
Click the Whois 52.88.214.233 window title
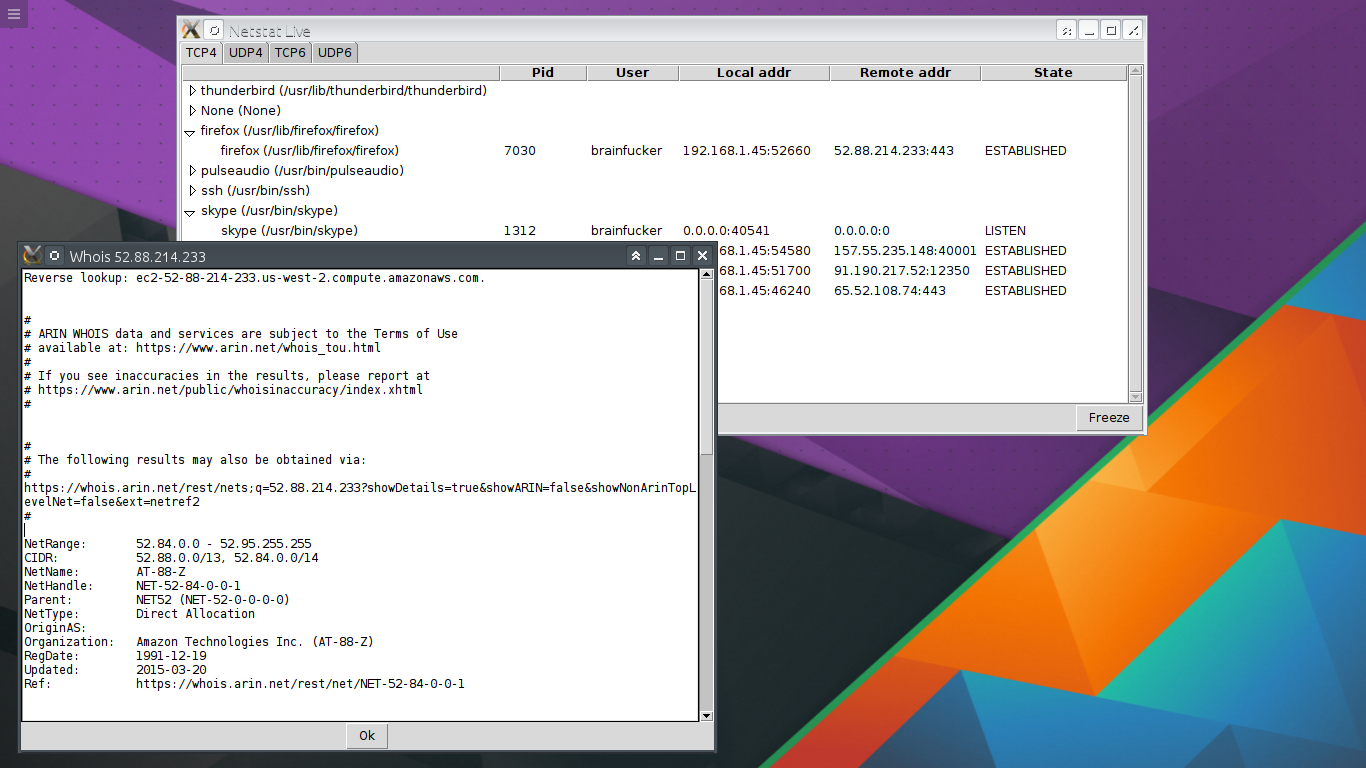[x=137, y=257]
